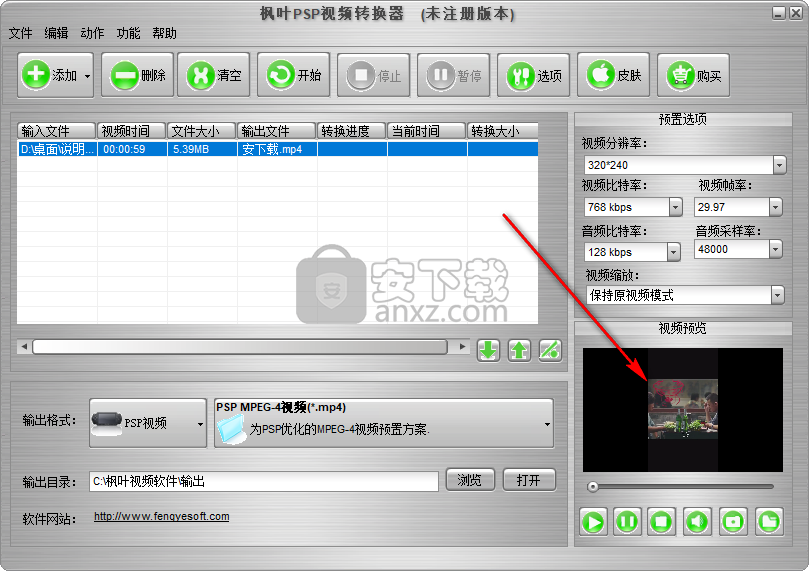This screenshot has height=571, width=809.
Task: Select the D:\桌面\说明... input file cell
Action: point(57,149)
